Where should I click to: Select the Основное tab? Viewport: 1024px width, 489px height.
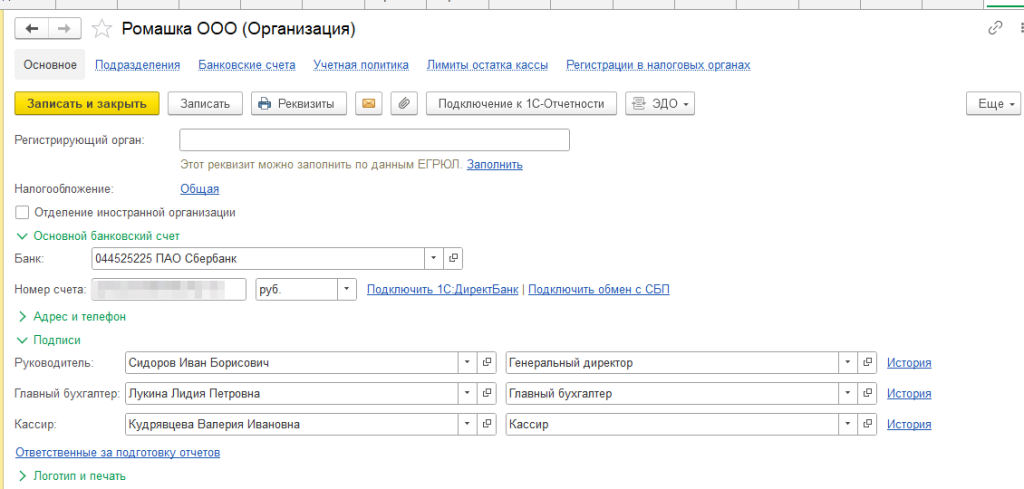tap(50, 65)
